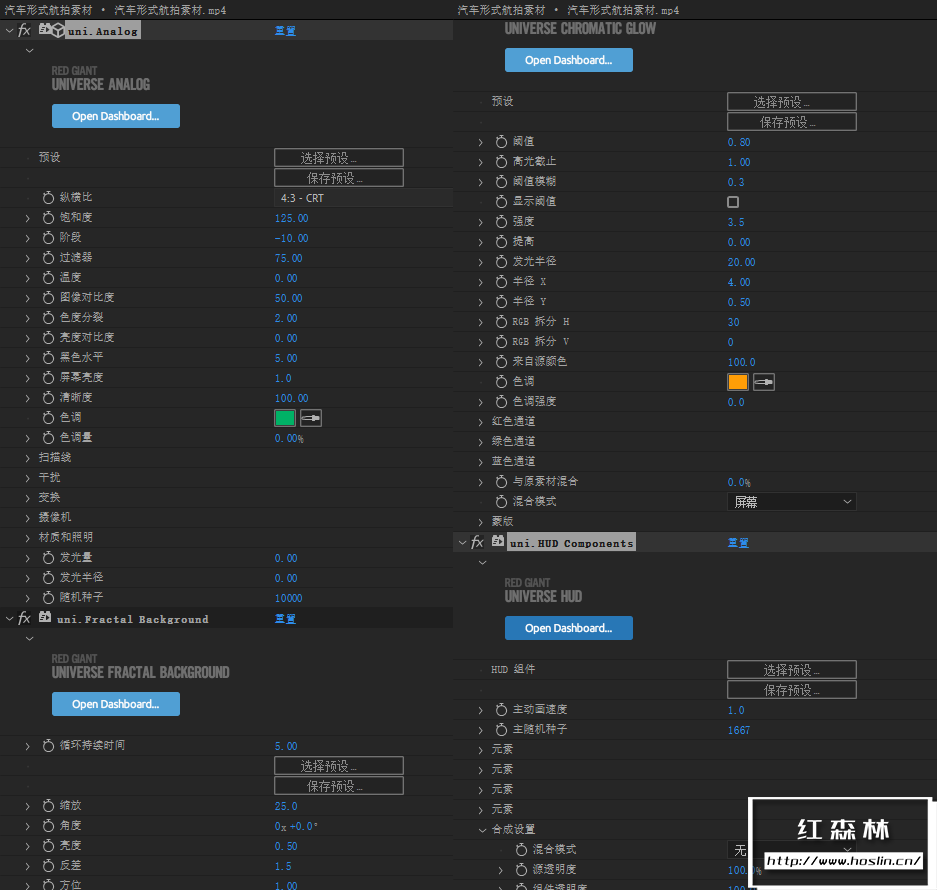The width and height of the screenshot is (937, 890).
Task: Expand the 摄像机 group
Action: pyautogui.click(x=27, y=518)
